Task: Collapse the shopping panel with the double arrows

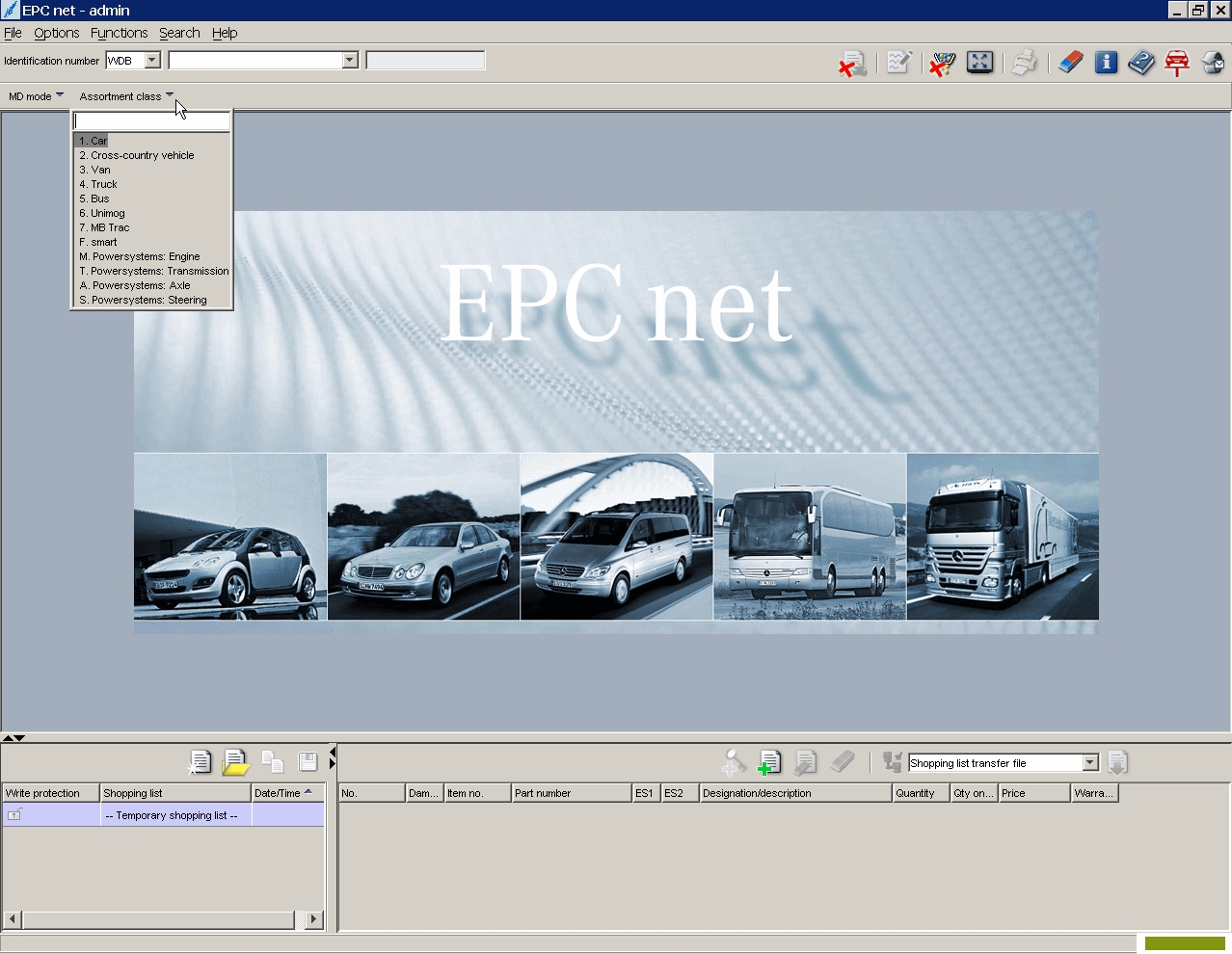Action: point(13,737)
